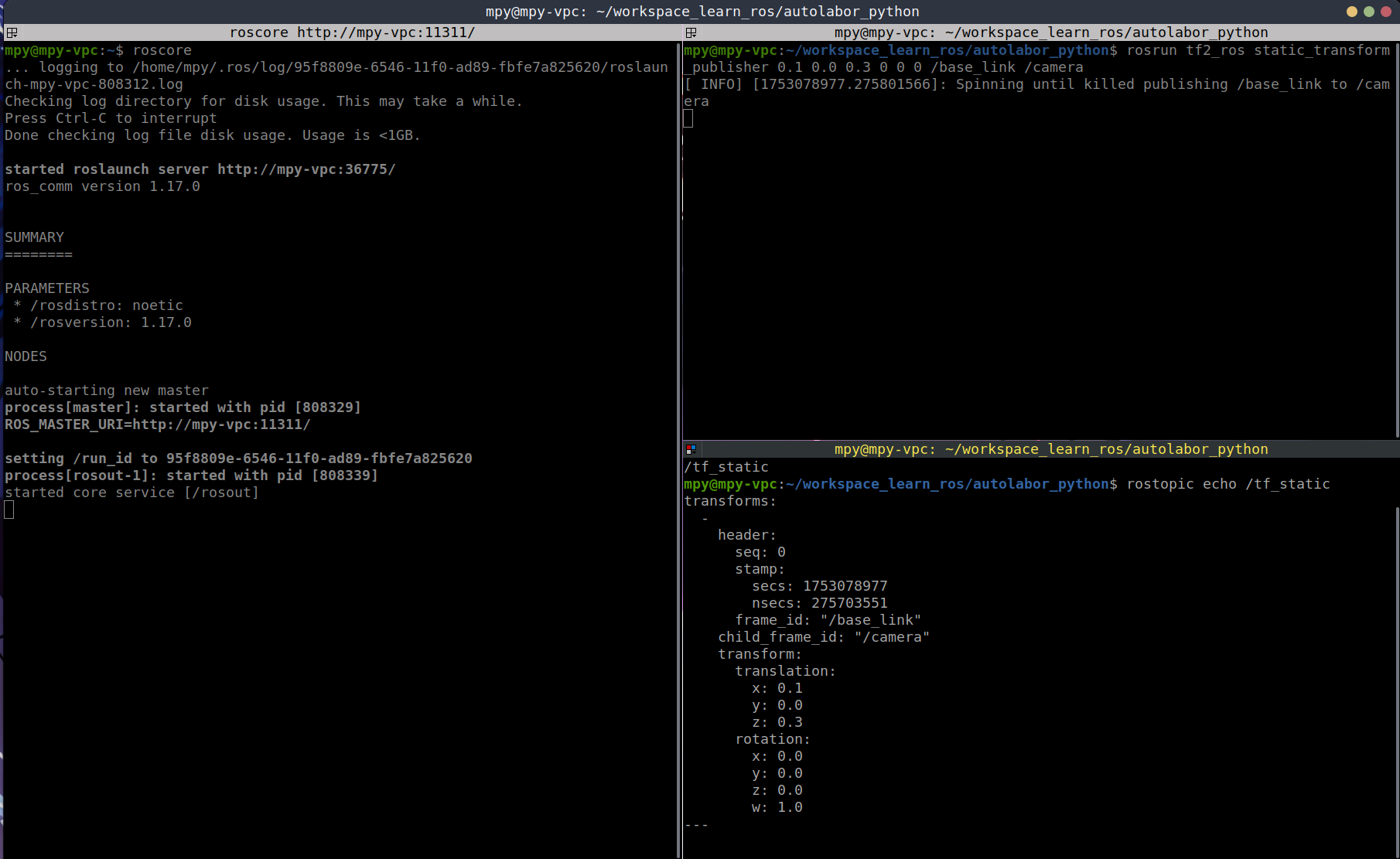Screen dimensions: 1400x859
Task: Click the main window title text
Action: pos(702,12)
